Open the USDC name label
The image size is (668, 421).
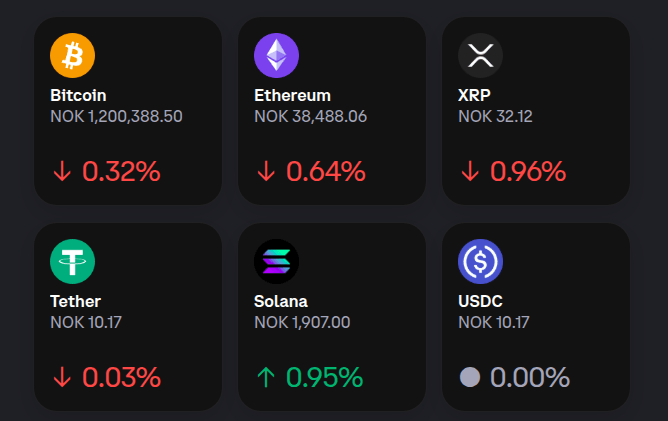coord(480,301)
